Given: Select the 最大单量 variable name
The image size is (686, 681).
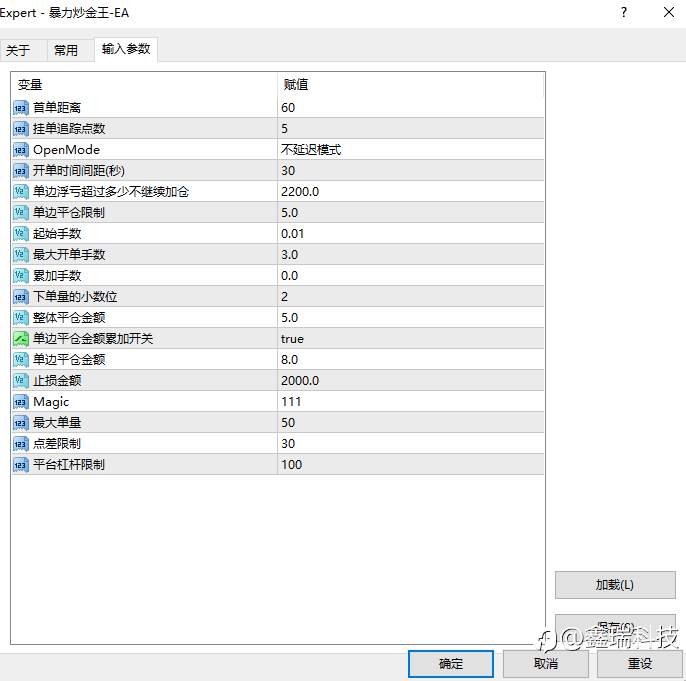Looking at the screenshot, I should [57, 423].
